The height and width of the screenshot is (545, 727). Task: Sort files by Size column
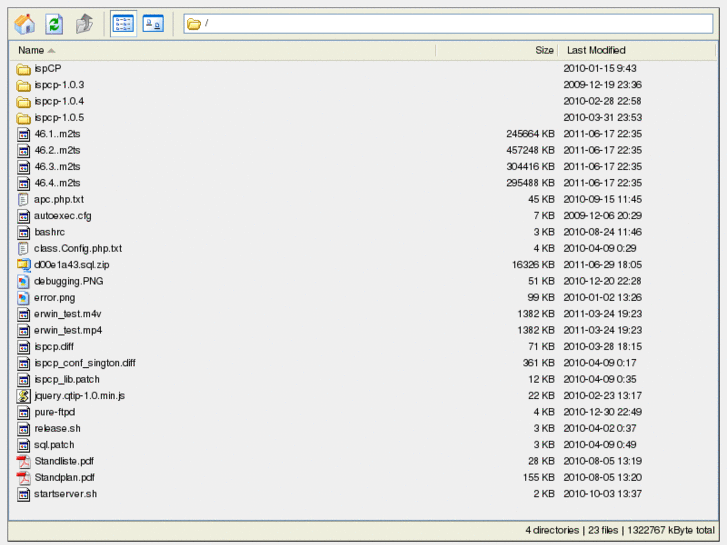[544, 50]
